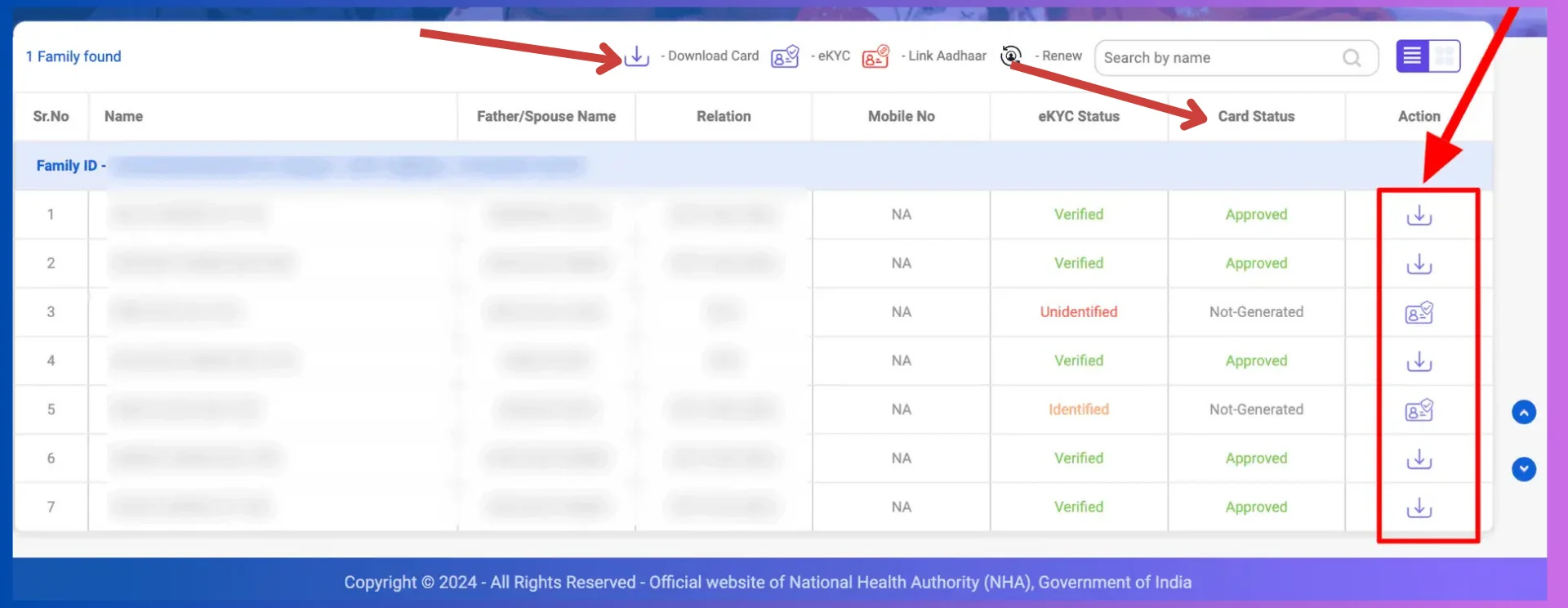Viewport: 1568px width, 608px height.
Task: Click the Name column header
Action: pyautogui.click(x=123, y=116)
